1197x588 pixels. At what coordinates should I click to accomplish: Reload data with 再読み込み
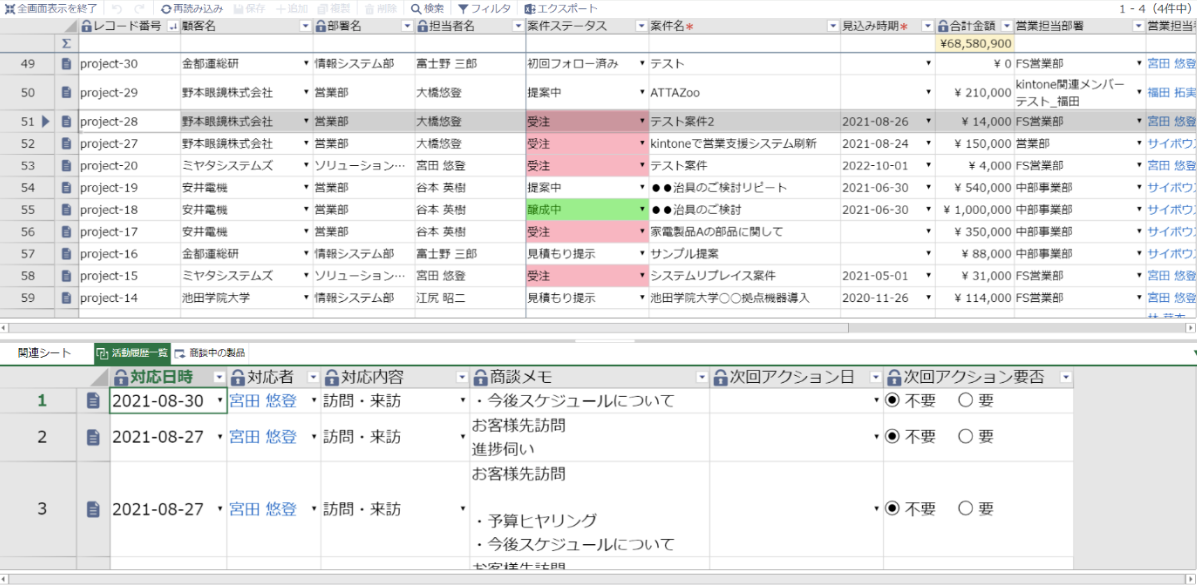(191, 9)
